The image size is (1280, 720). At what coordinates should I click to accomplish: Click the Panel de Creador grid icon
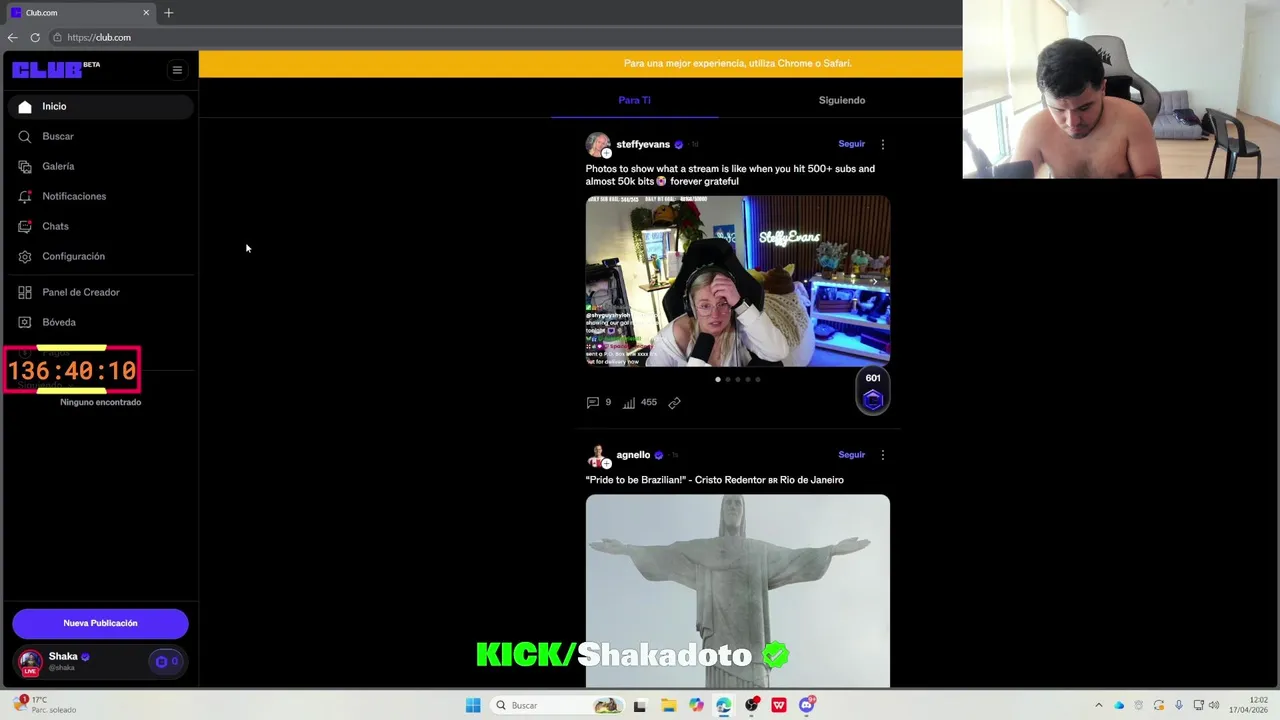[25, 292]
